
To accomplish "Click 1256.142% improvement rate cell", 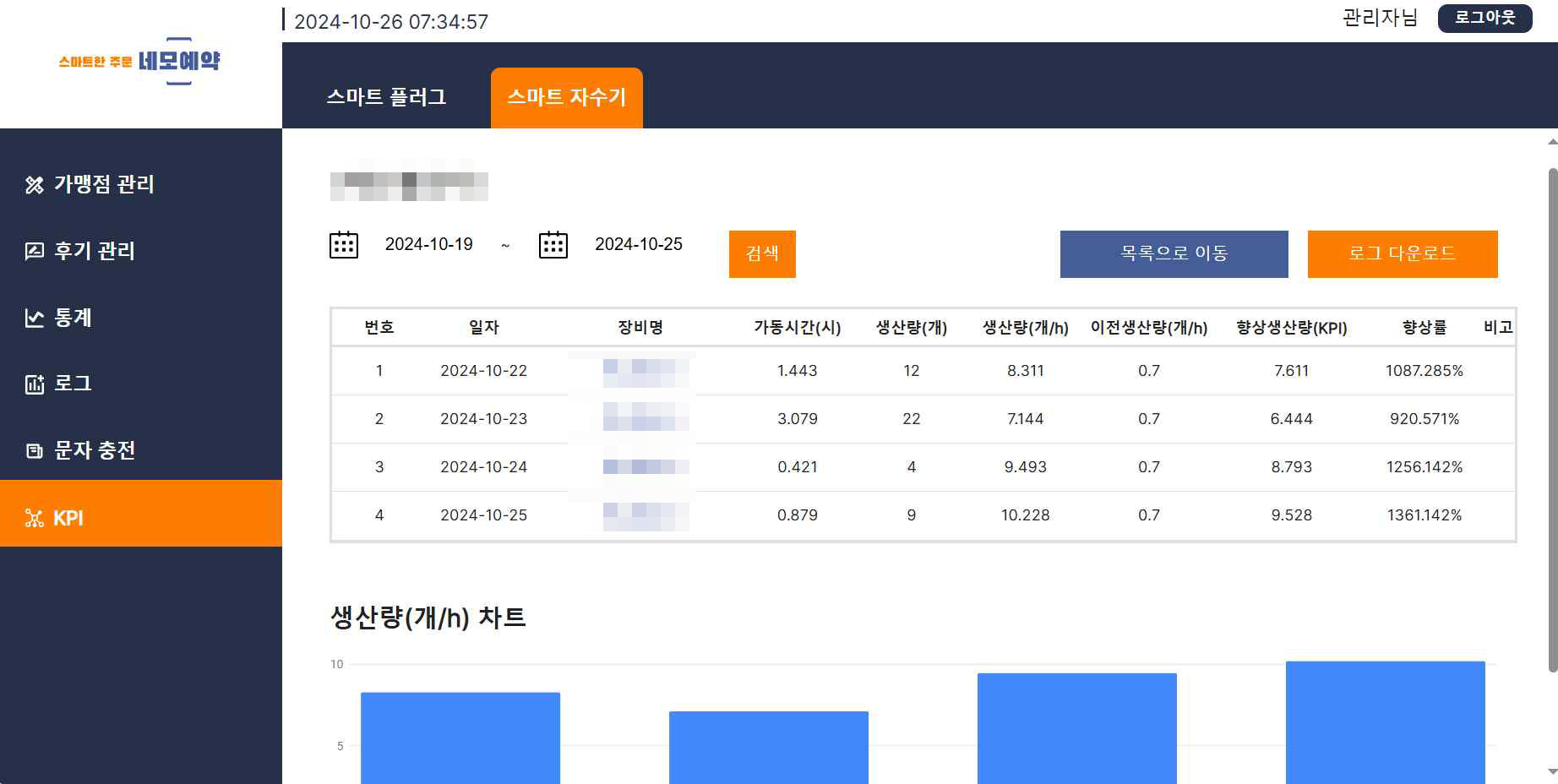I will 1425,467.
